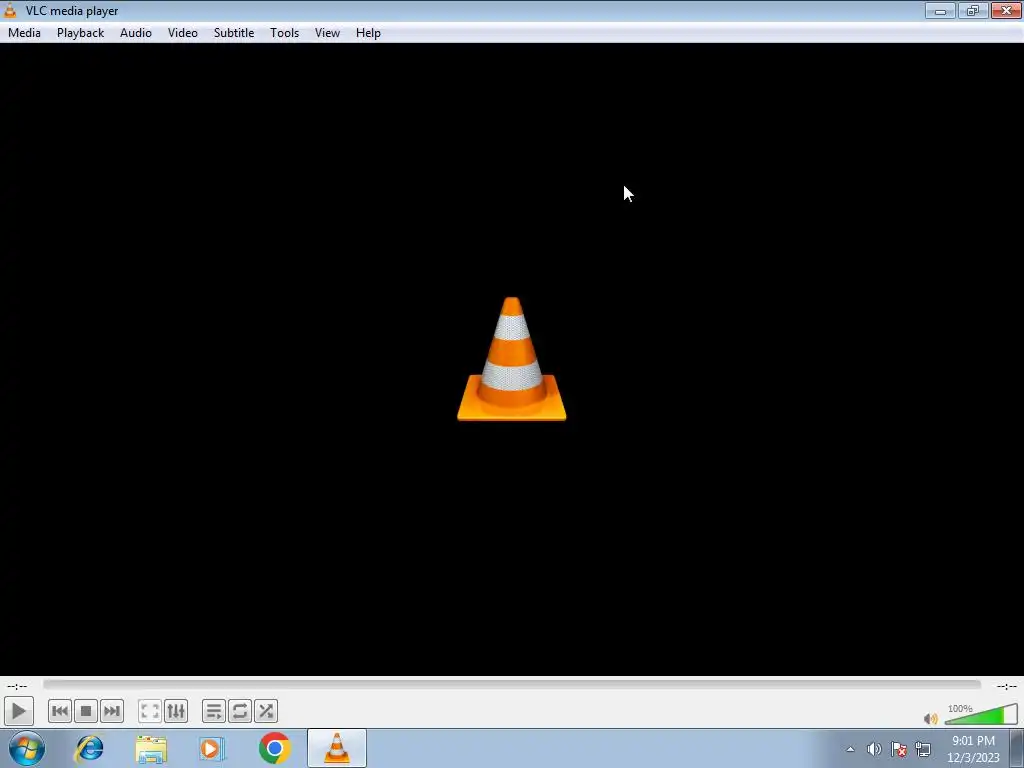Mute audio with the speaker icon
Image resolution: width=1024 pixels, height=768 pixels.
click(x=931, y=719)
